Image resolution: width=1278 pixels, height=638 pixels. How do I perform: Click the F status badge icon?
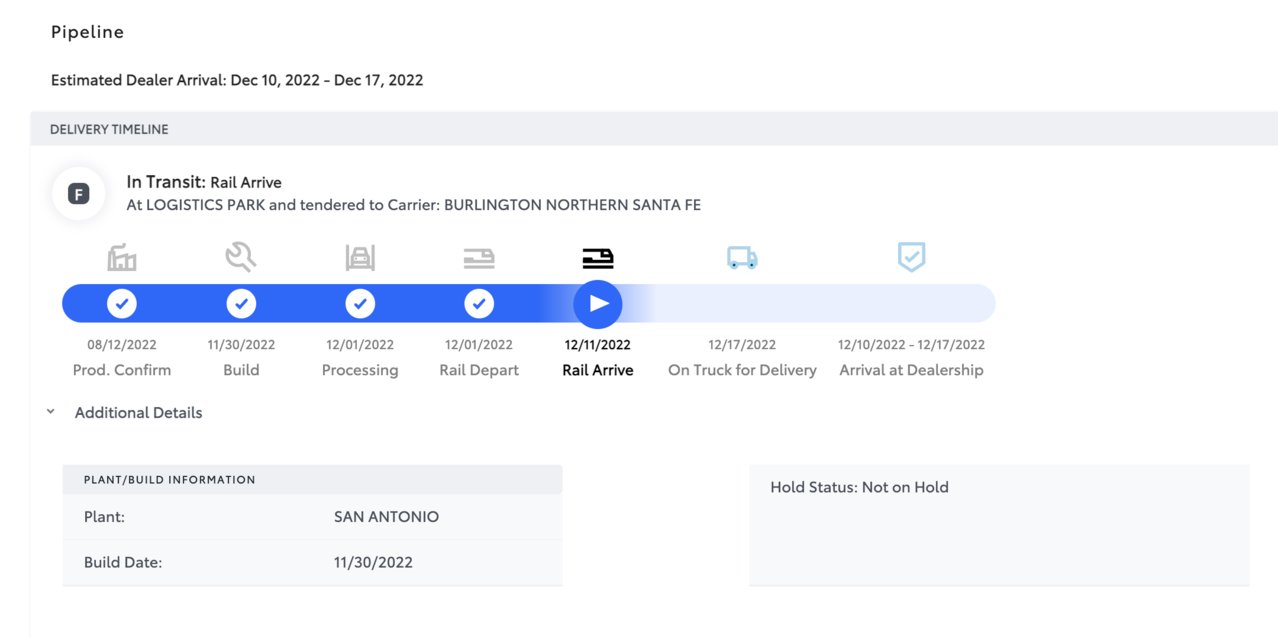point(78,194)
